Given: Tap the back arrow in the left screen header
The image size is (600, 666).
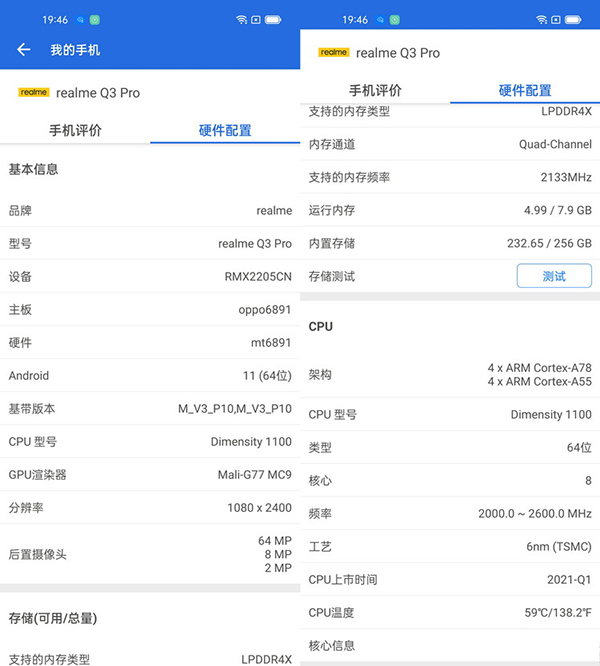Looking at the screenshot, I should [23, 50].
